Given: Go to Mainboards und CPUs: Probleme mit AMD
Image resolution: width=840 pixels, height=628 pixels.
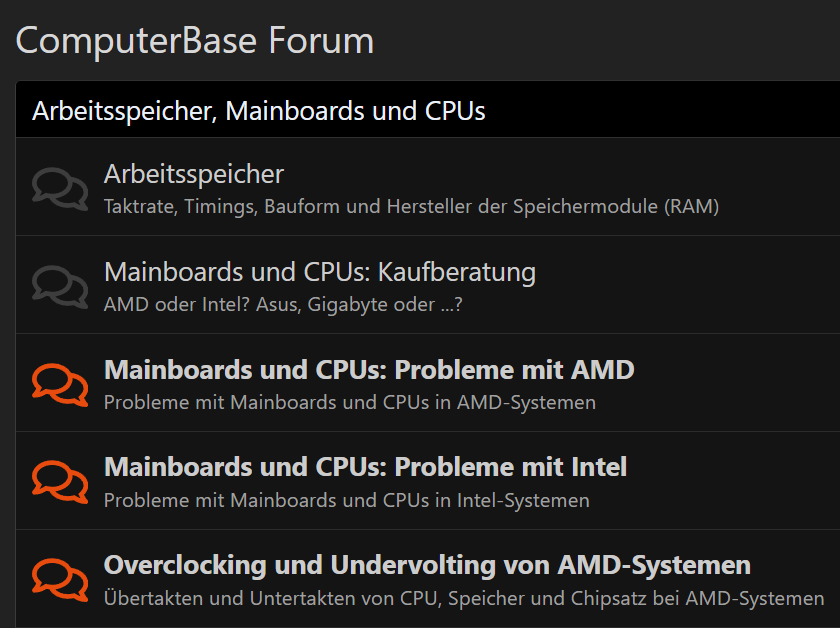Looking at the screenshot, I should pos(369,370).
